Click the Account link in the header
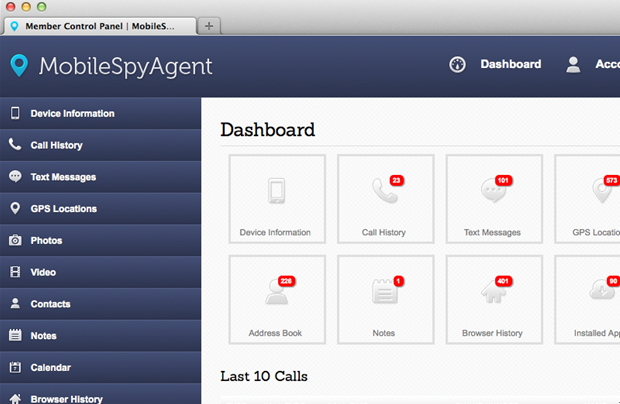This screenshot has height=404, width=620. click(x=607, y=64)
